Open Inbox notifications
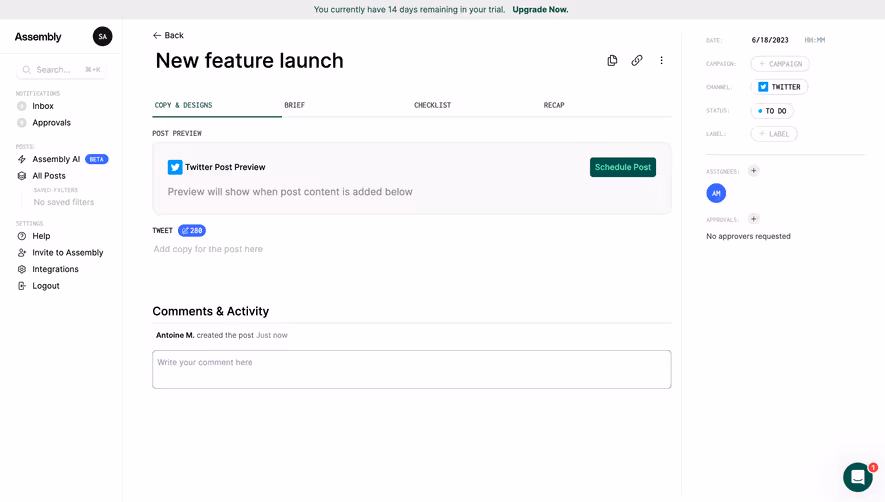 point(43,106)
